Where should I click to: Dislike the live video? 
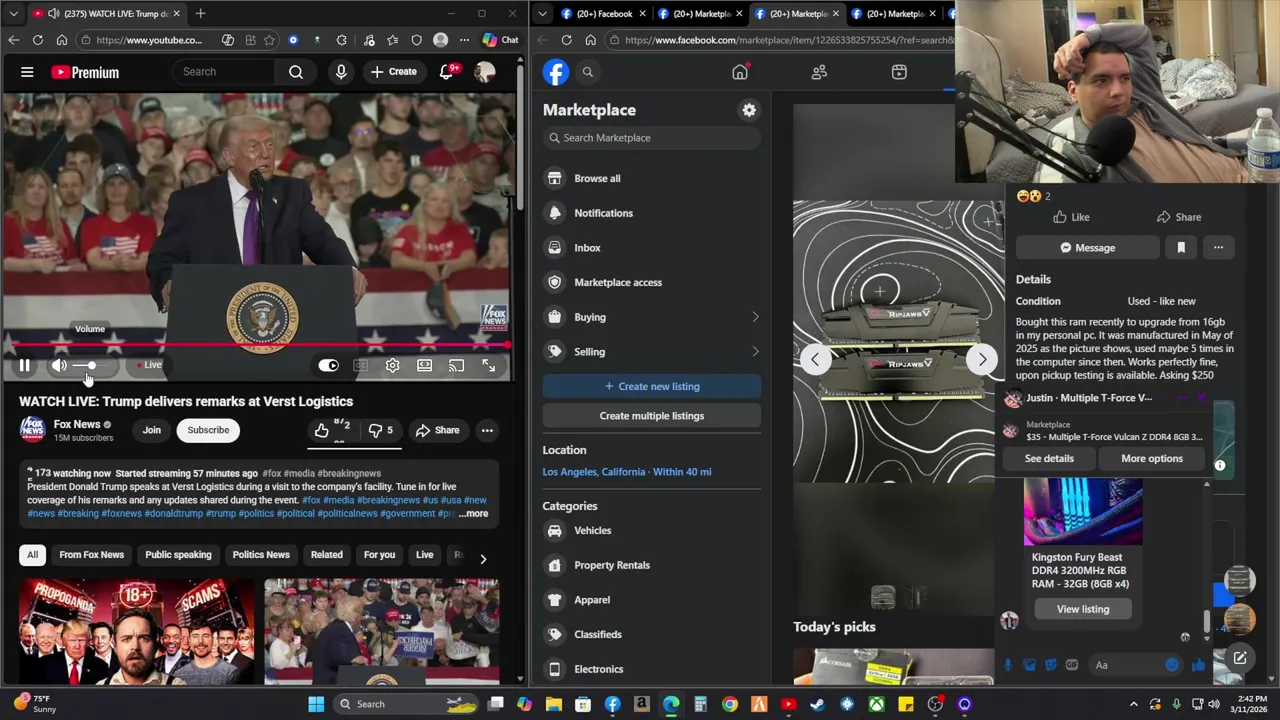click(x=381, y=430)
